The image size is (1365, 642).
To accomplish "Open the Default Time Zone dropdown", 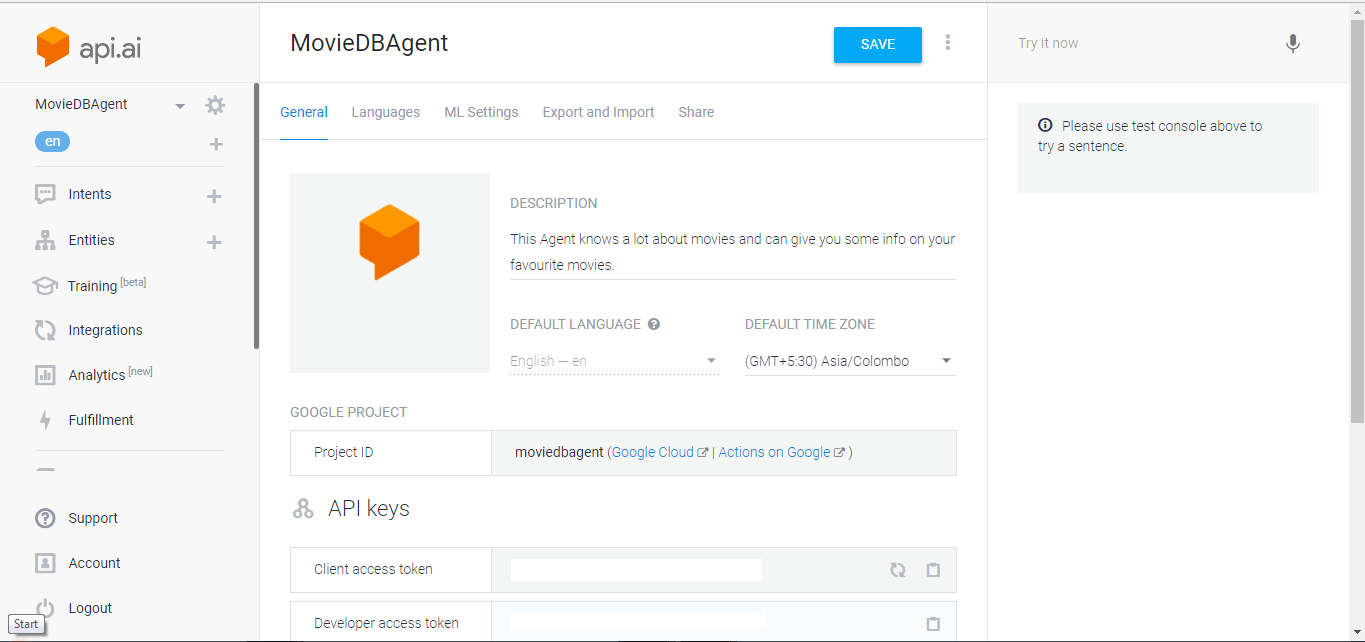I will 850,361.
